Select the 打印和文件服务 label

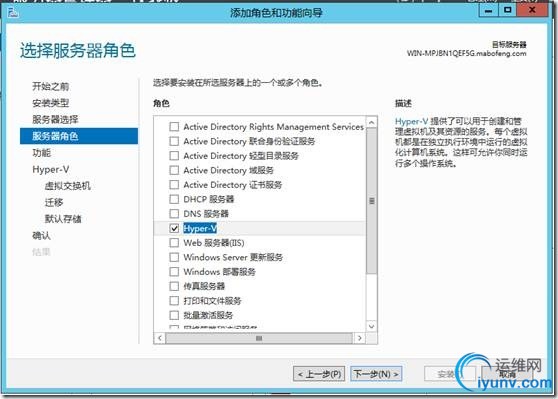pyautogui.click(x=212, y=301)
